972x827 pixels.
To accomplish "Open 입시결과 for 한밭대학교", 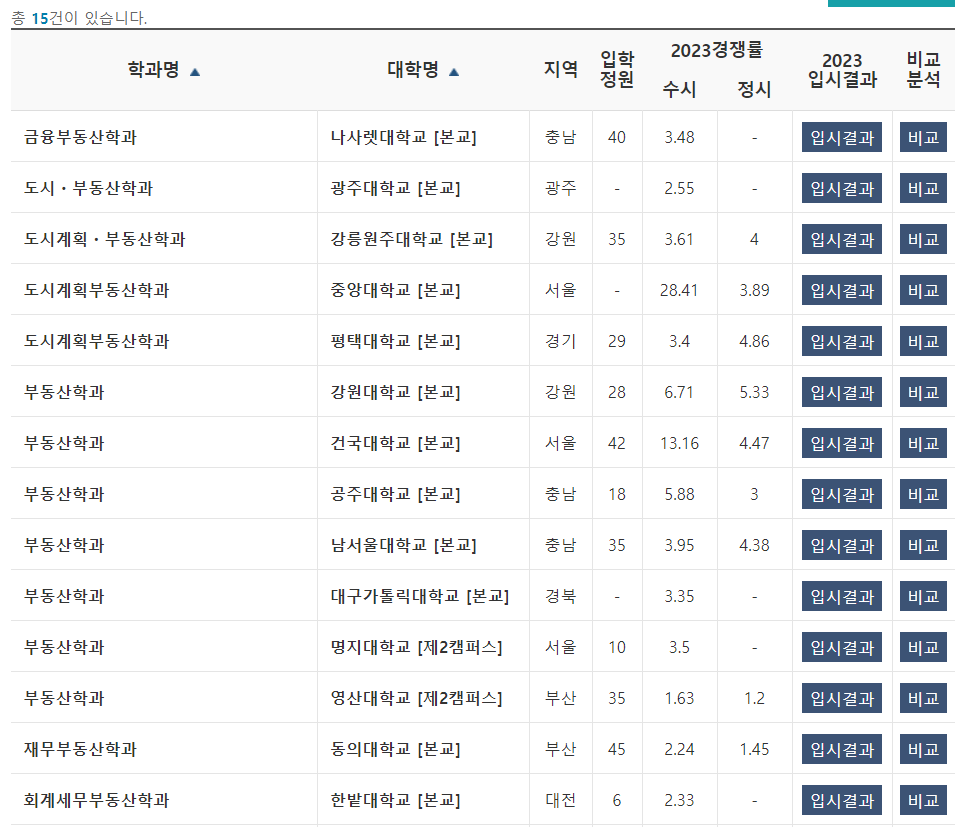I will click(842, 800).
